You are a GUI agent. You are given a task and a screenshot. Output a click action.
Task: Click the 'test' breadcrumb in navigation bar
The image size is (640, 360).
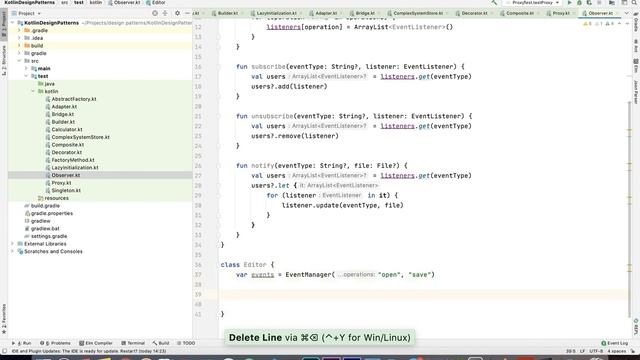[79, 2]
